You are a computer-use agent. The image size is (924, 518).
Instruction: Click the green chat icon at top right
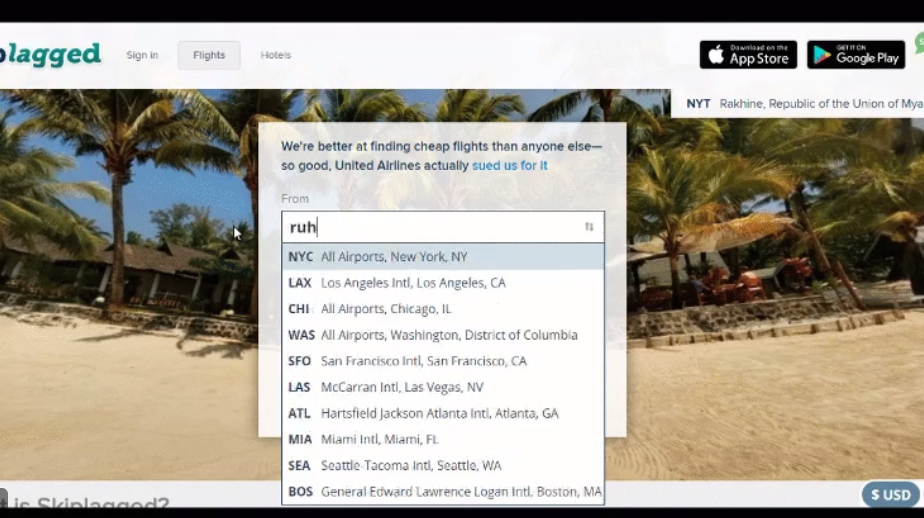(x=919, y=45)
